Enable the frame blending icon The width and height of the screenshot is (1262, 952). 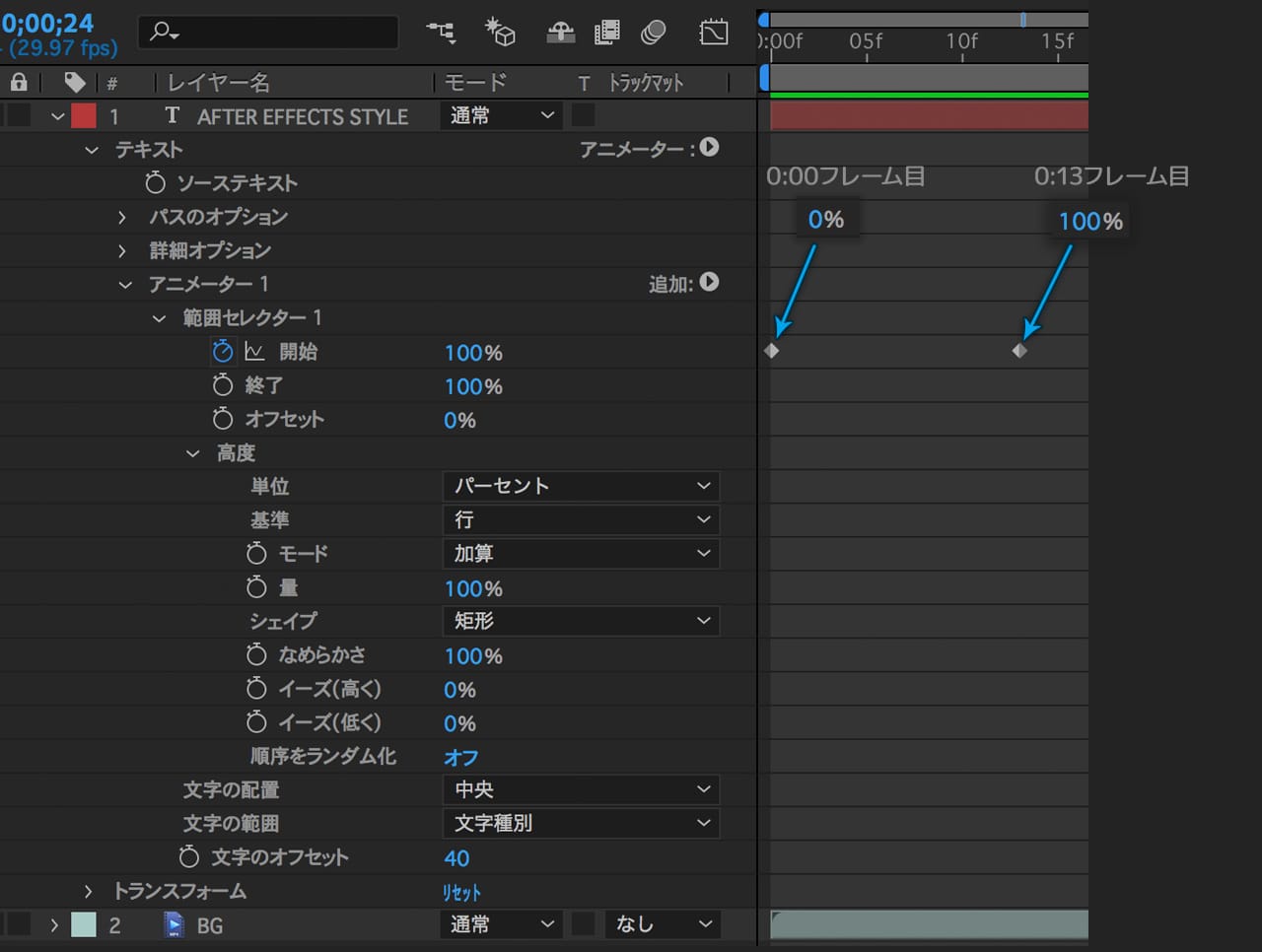tap(607, 33)
